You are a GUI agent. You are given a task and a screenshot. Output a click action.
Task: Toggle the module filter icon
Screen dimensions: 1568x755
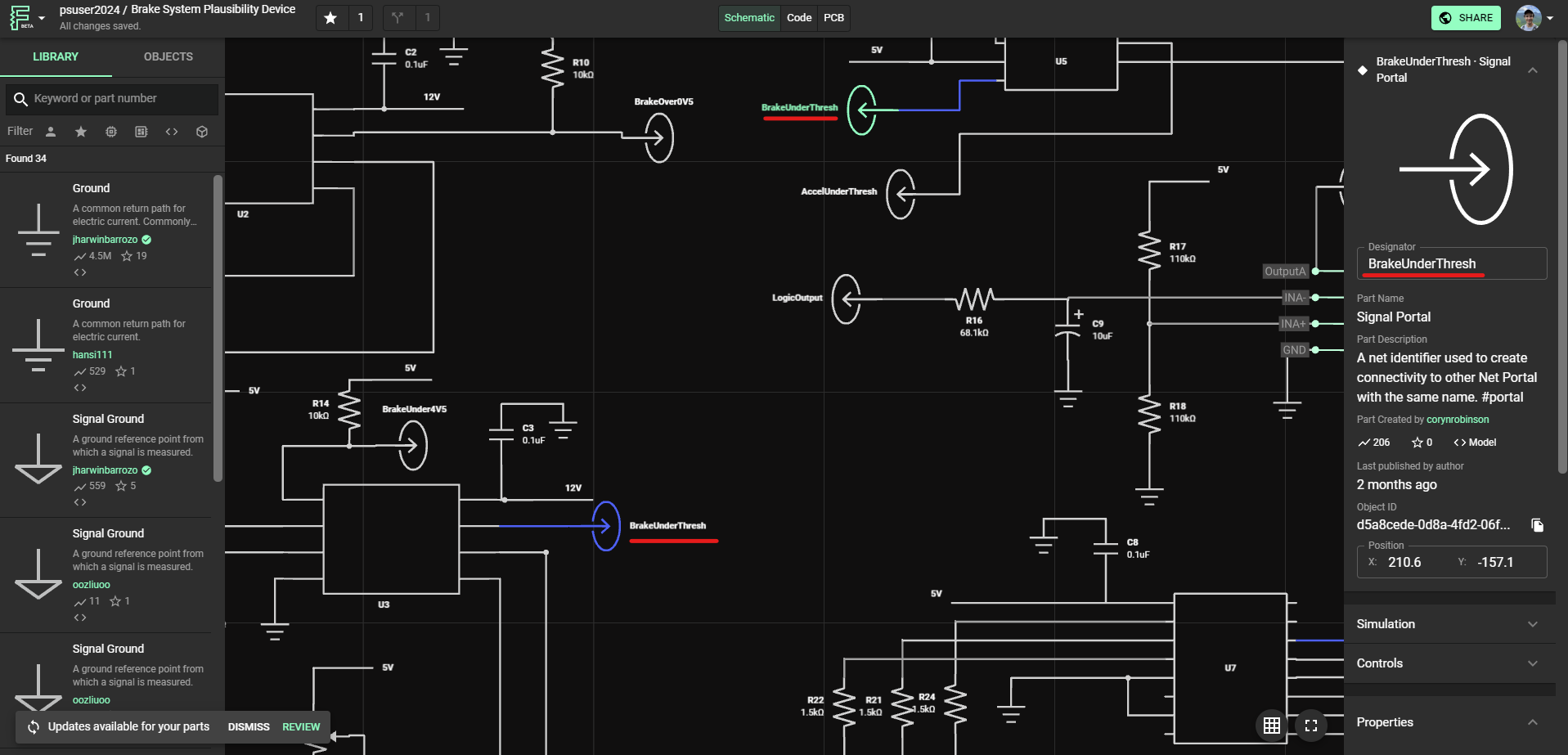142,132
